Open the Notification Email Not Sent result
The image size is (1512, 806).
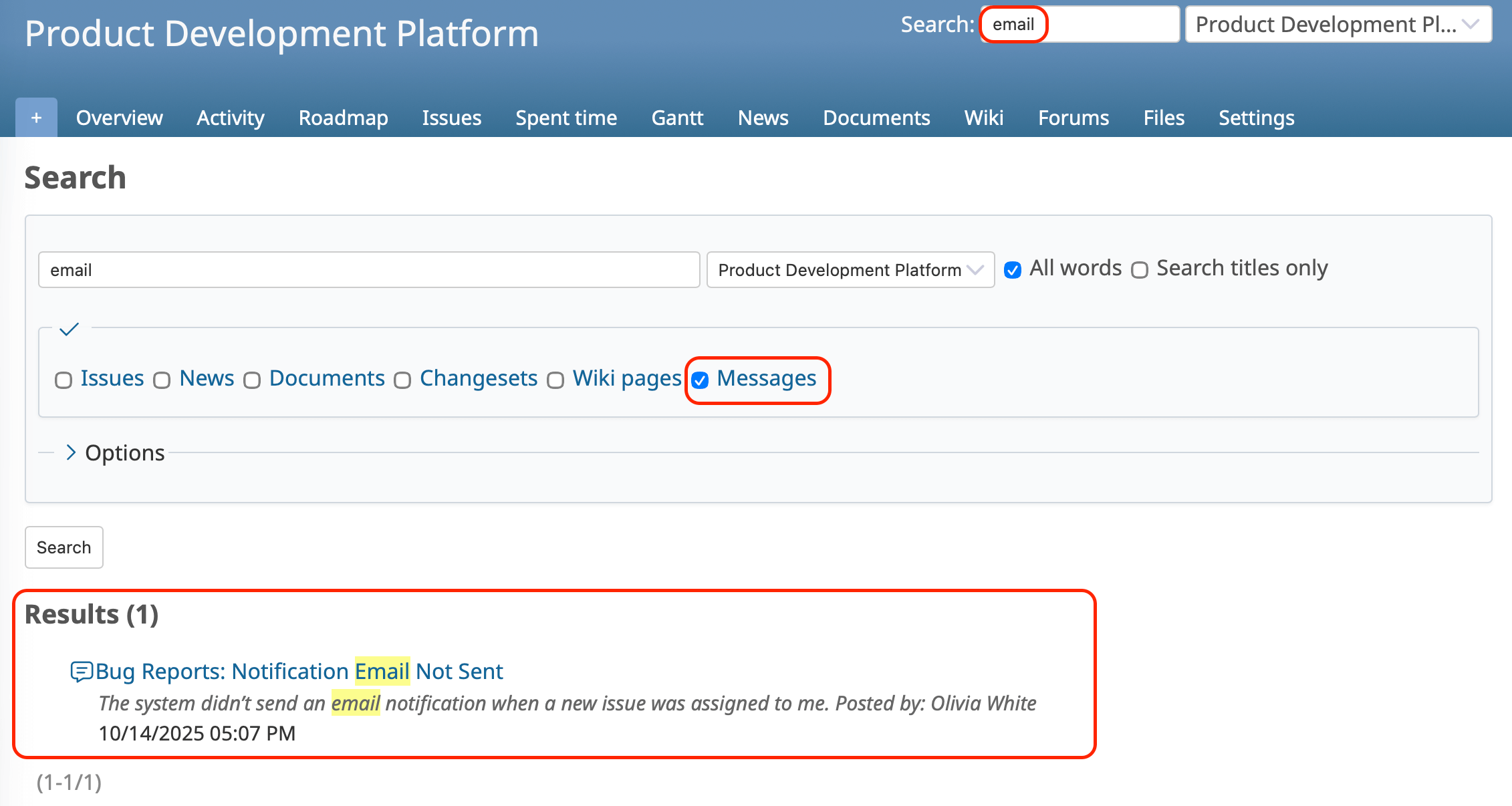click(299, 671)
